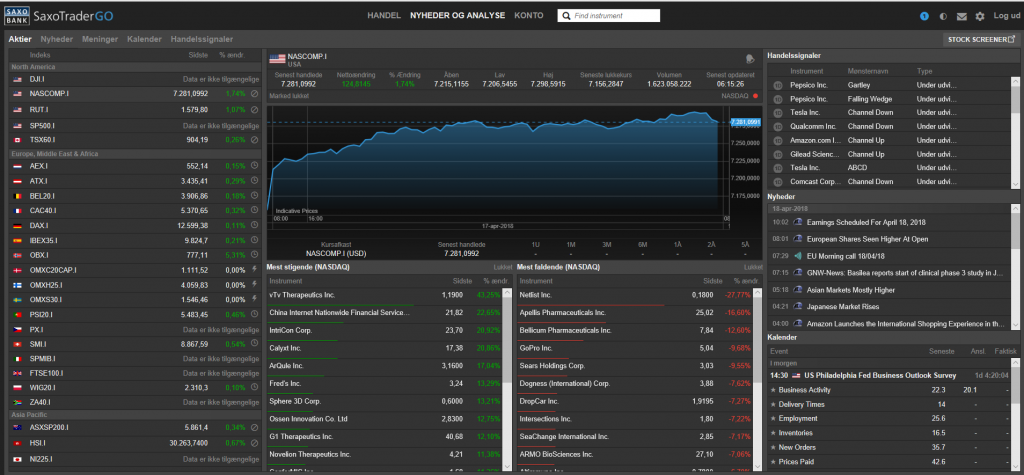
Task: Open the Japanese Market Rises news item
Action: (843, 306)
